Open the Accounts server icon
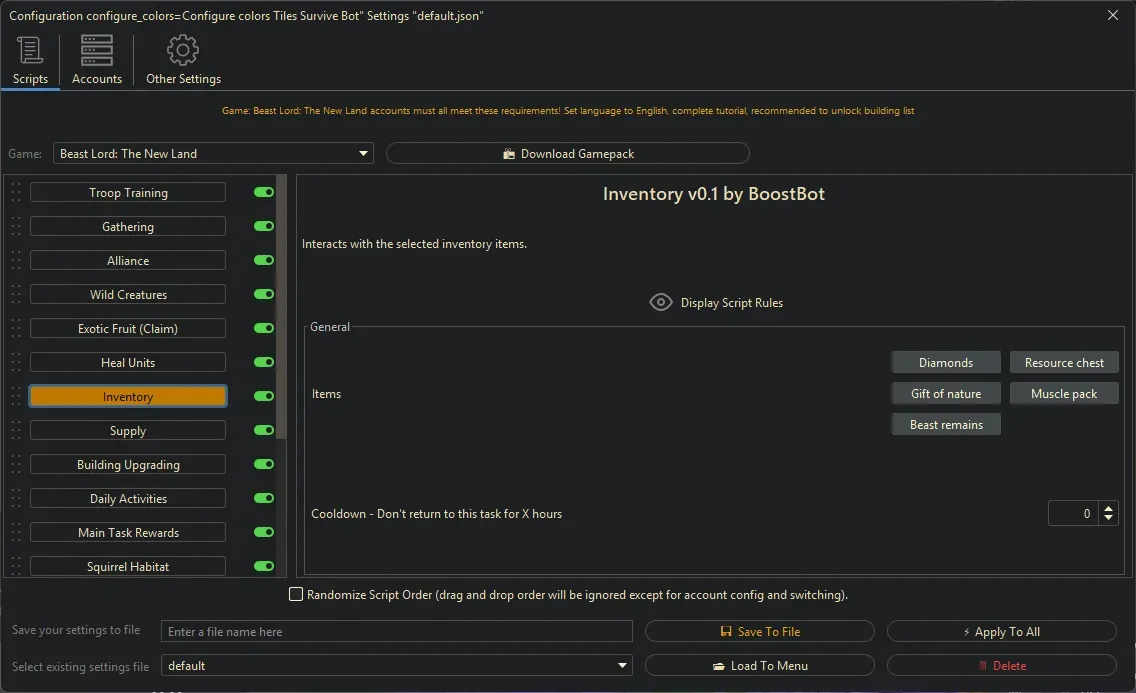1136x693 pixels. pos(97,51)
